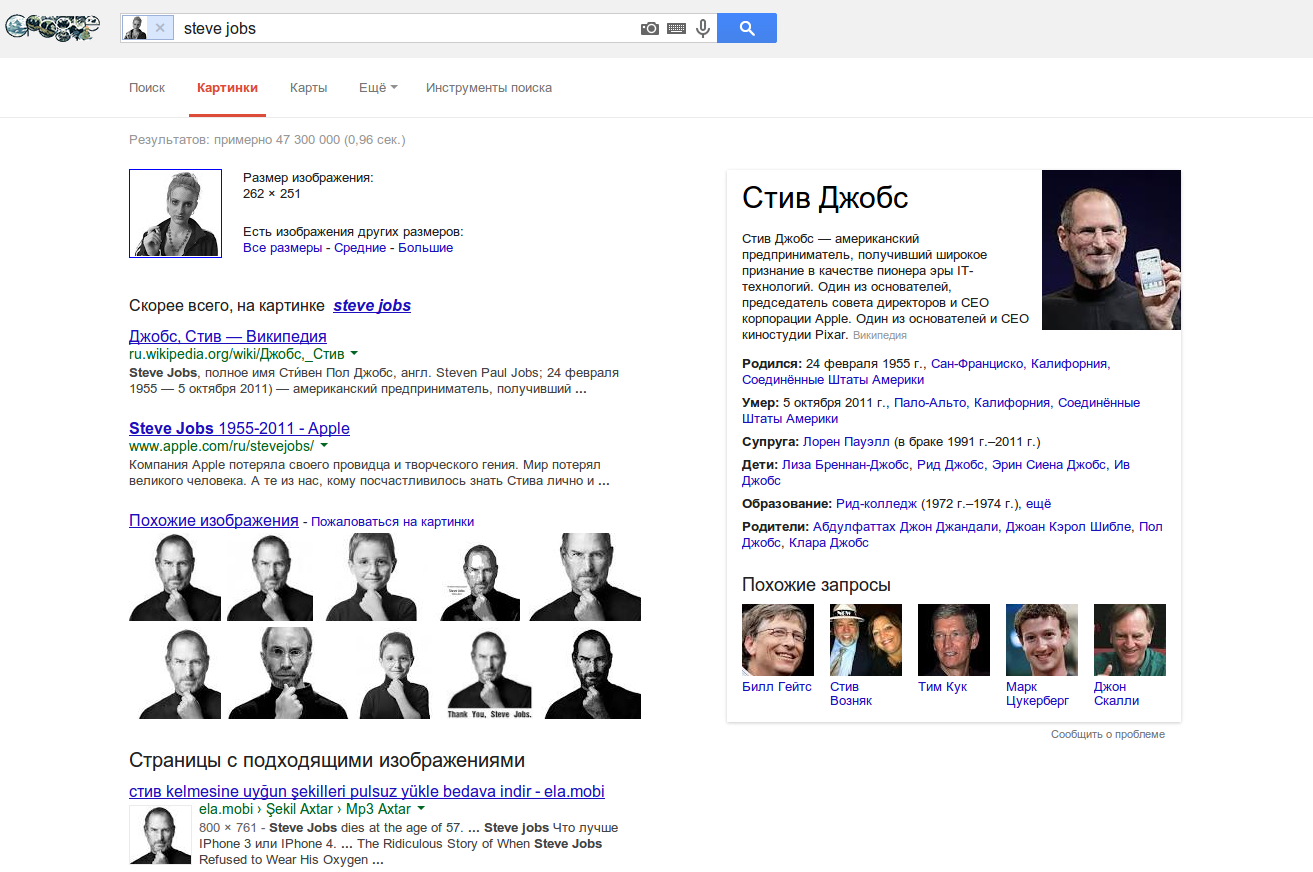
Task: Open Билл Гейтс related search photo
Action: pos(778,640)
